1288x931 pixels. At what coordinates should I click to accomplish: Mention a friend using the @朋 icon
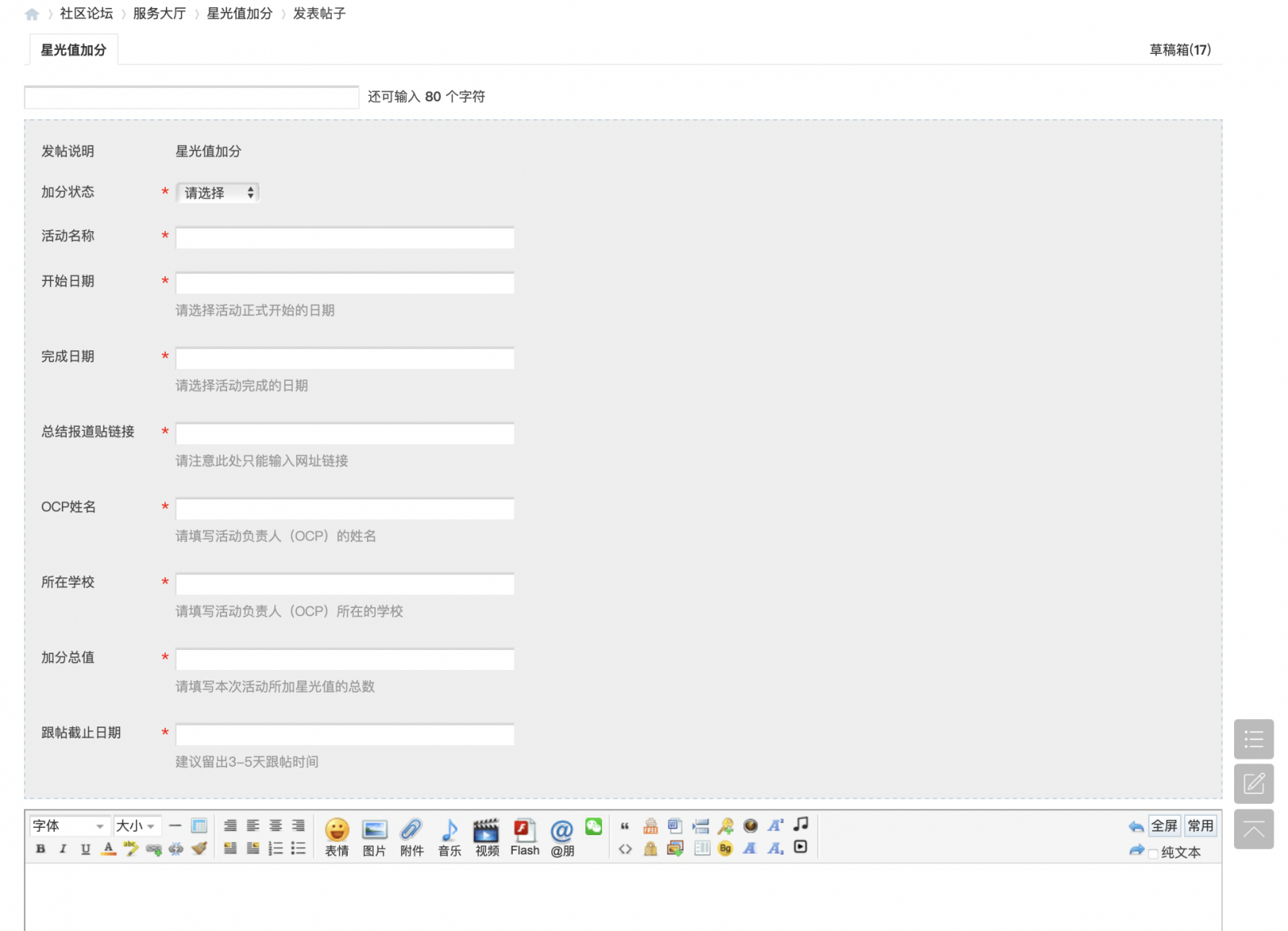[x=562, y=835]
